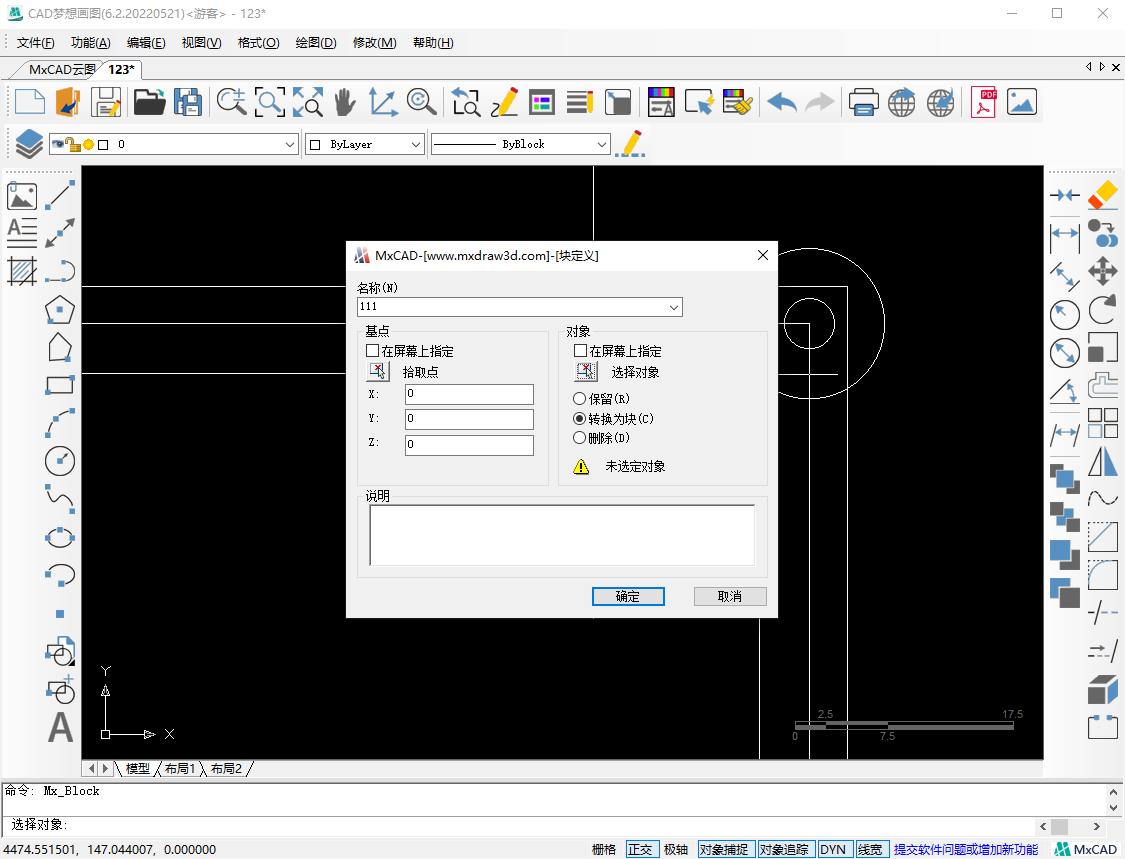Viewport: 1125px width, 859px height.
Task: Choose the Polygon drawing tool
Action: coord(60,310)
